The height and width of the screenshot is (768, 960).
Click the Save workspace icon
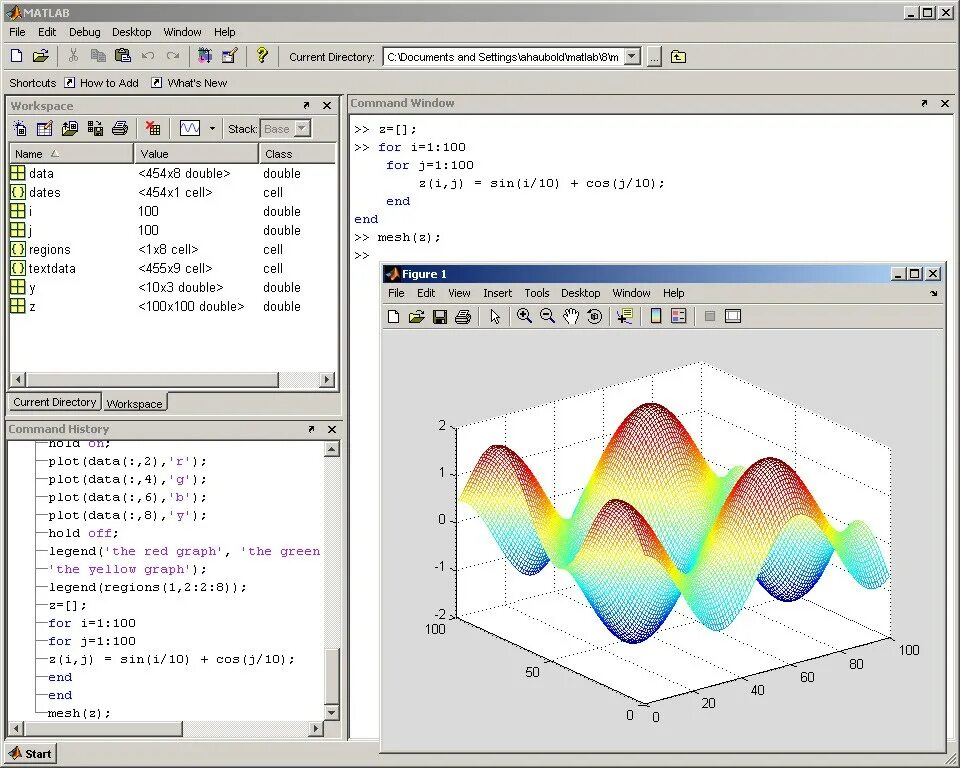point(95,128)
